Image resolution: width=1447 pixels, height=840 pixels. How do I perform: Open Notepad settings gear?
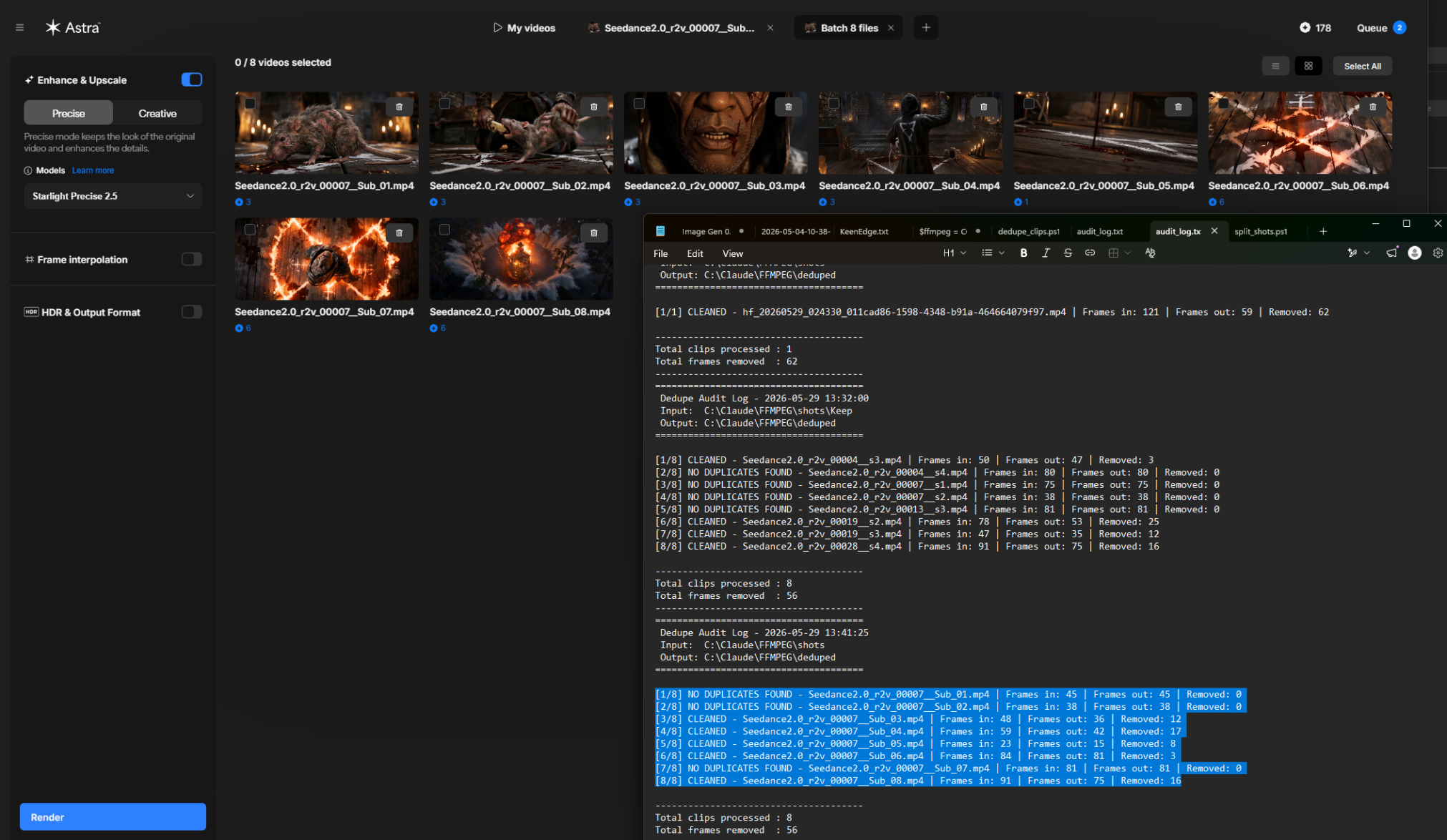[1438, 253]
